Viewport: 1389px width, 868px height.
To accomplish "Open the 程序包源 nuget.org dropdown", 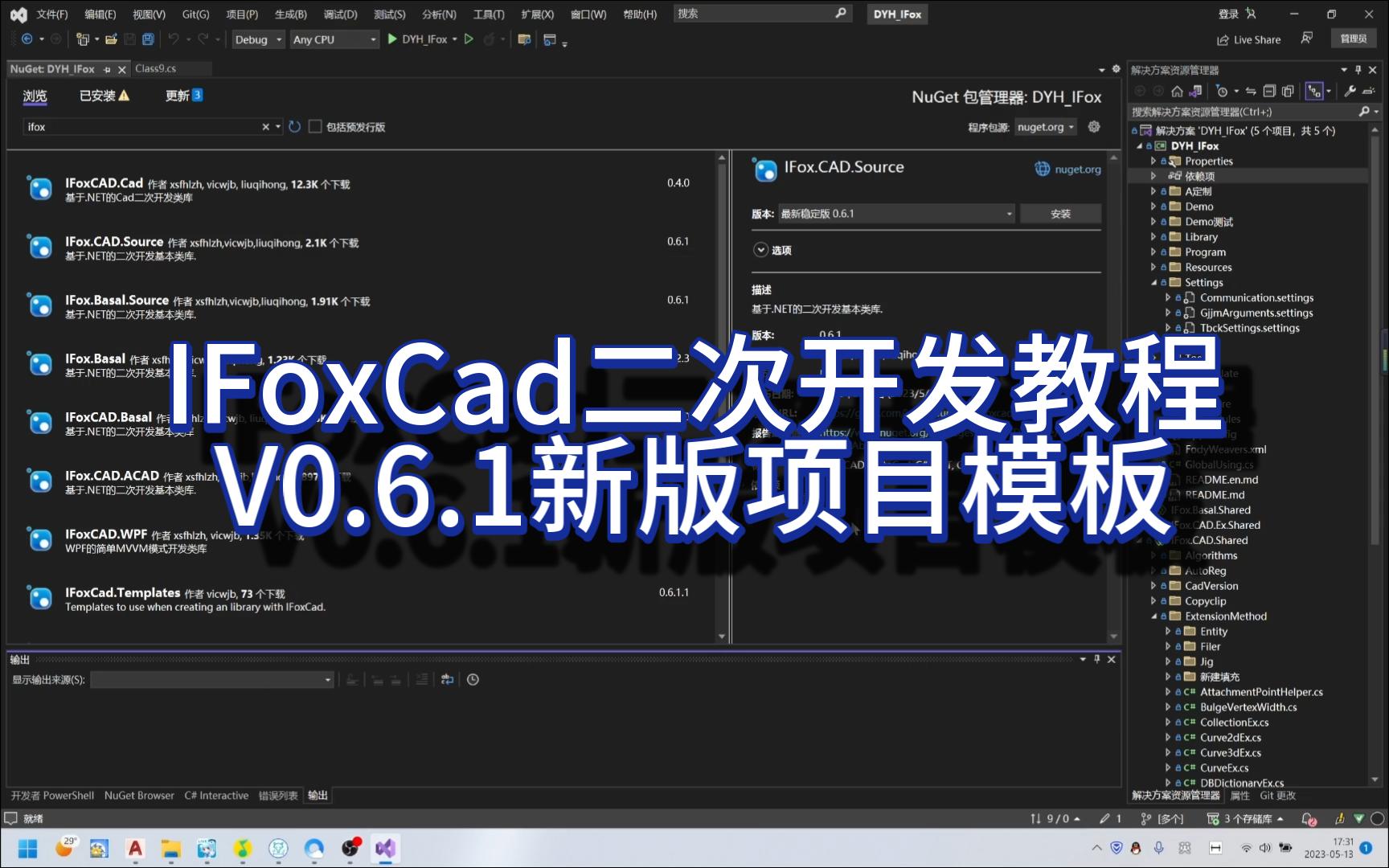I will pos(1046,127).
